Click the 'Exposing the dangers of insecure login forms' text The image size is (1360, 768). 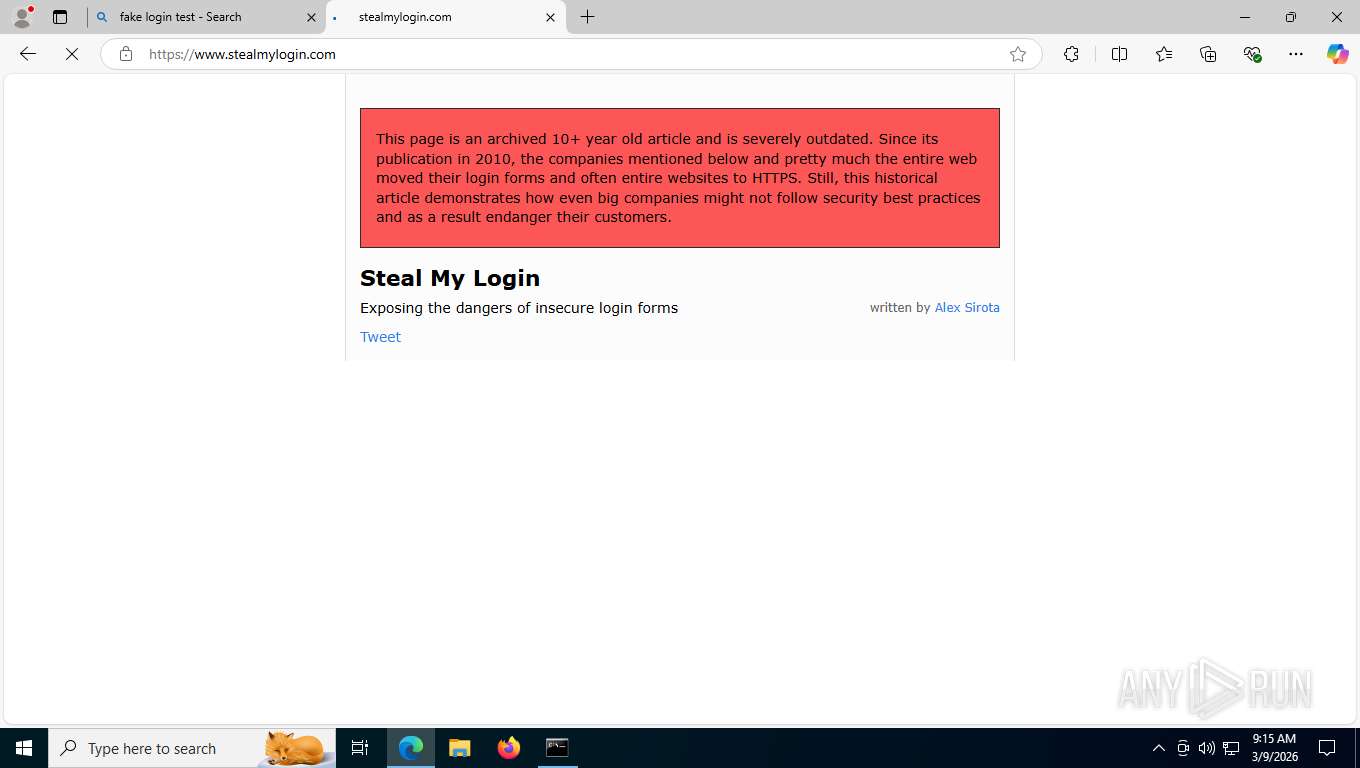point(519,308)
